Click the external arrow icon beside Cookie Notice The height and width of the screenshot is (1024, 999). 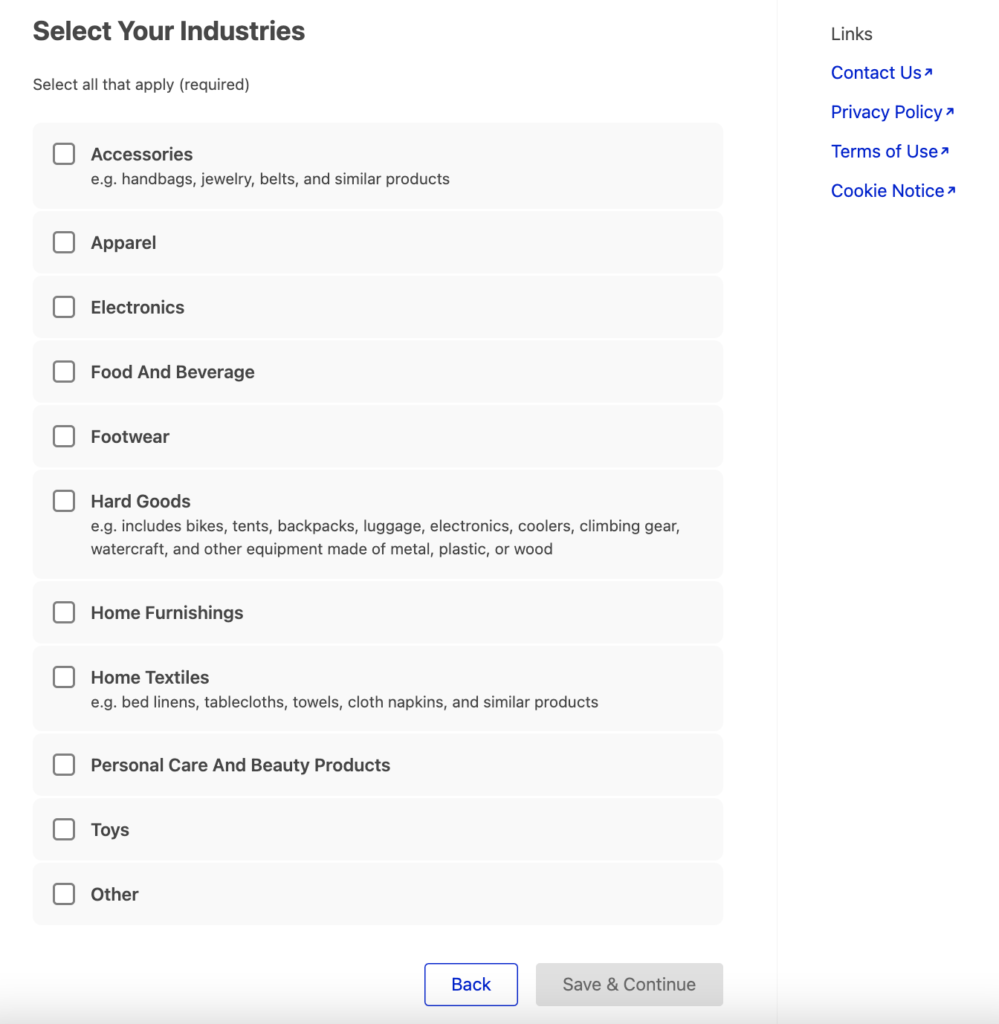coord(951,190)
